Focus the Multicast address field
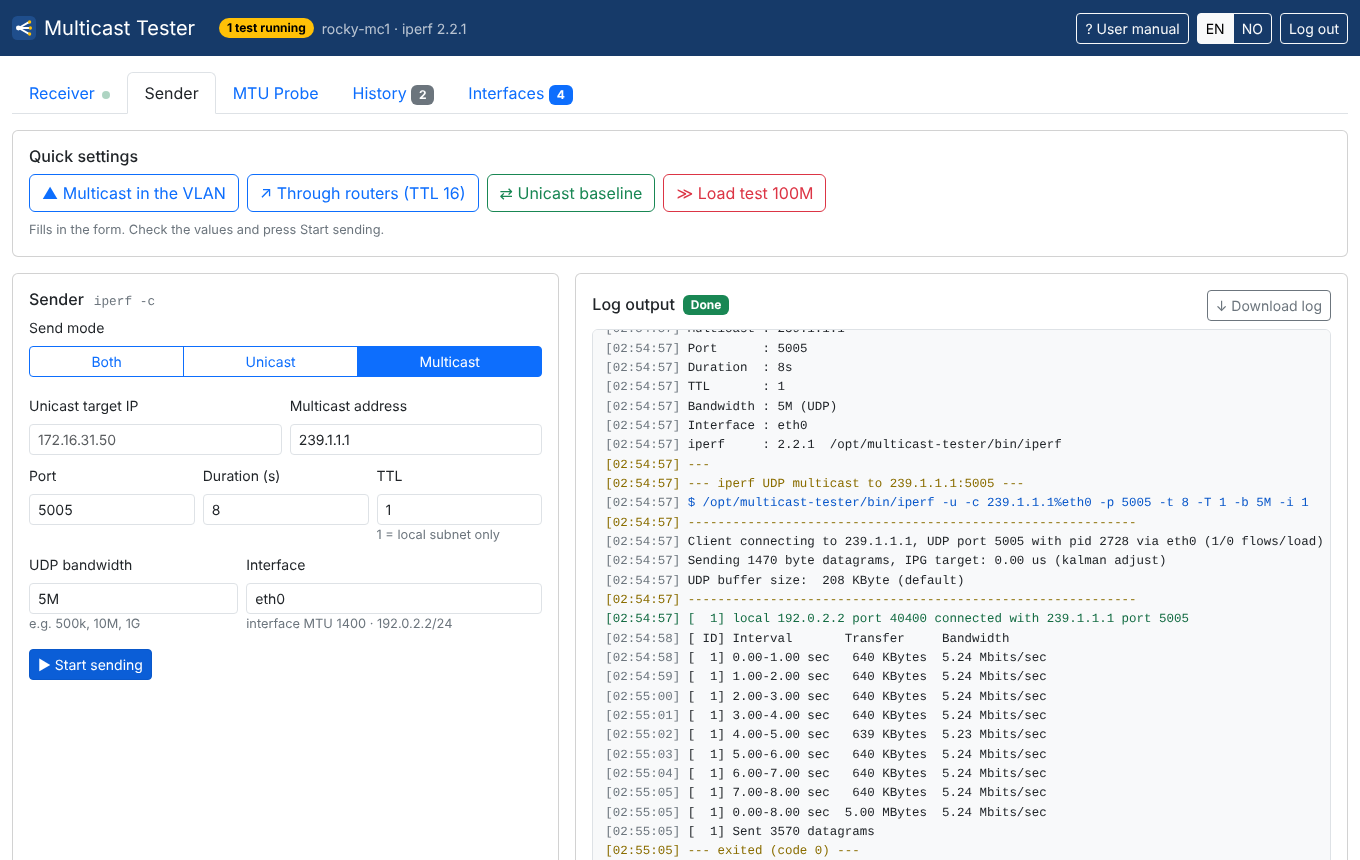 (416, 440)
